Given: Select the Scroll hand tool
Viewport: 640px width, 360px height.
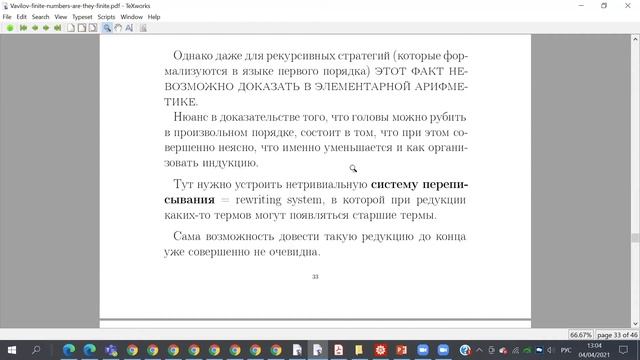Looking at the screenshot, I should click(118, 28).
